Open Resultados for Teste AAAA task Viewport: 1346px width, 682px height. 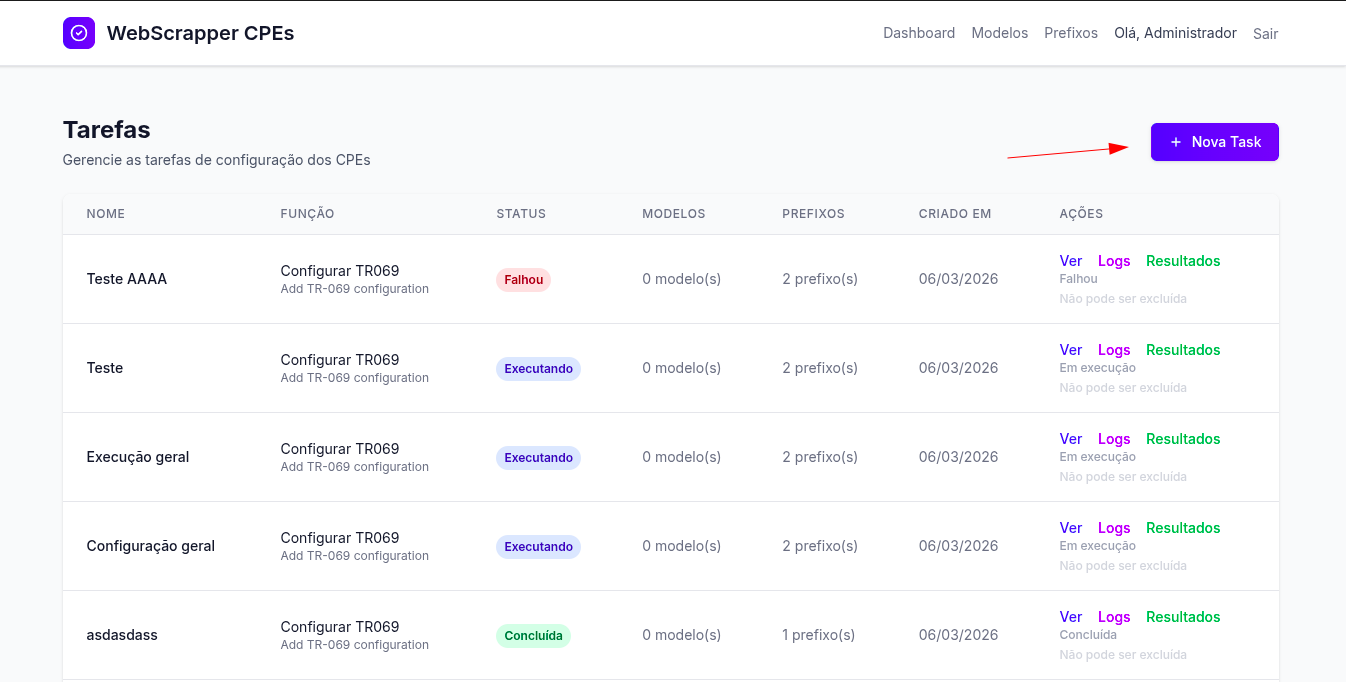coord(1182,261)
